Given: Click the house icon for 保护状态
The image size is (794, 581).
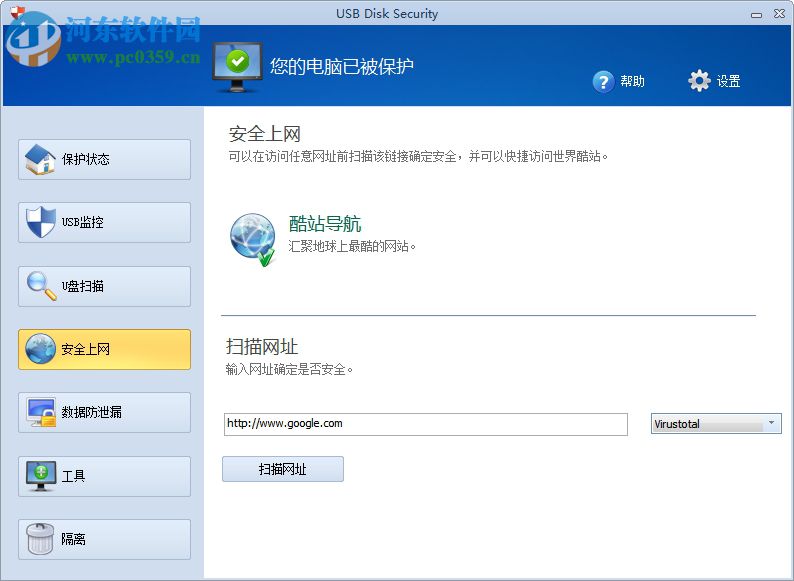Looking at the screenshot, I should [x=40, y=160].
